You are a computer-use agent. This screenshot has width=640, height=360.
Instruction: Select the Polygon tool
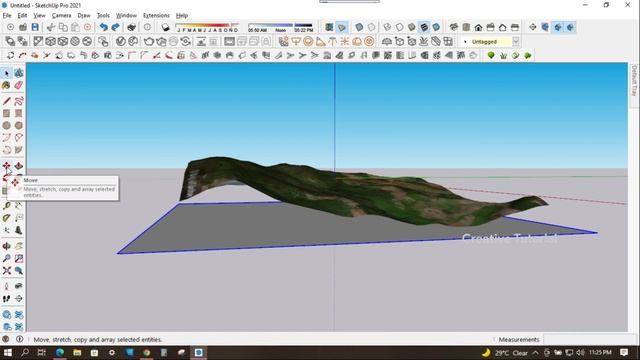19,126
